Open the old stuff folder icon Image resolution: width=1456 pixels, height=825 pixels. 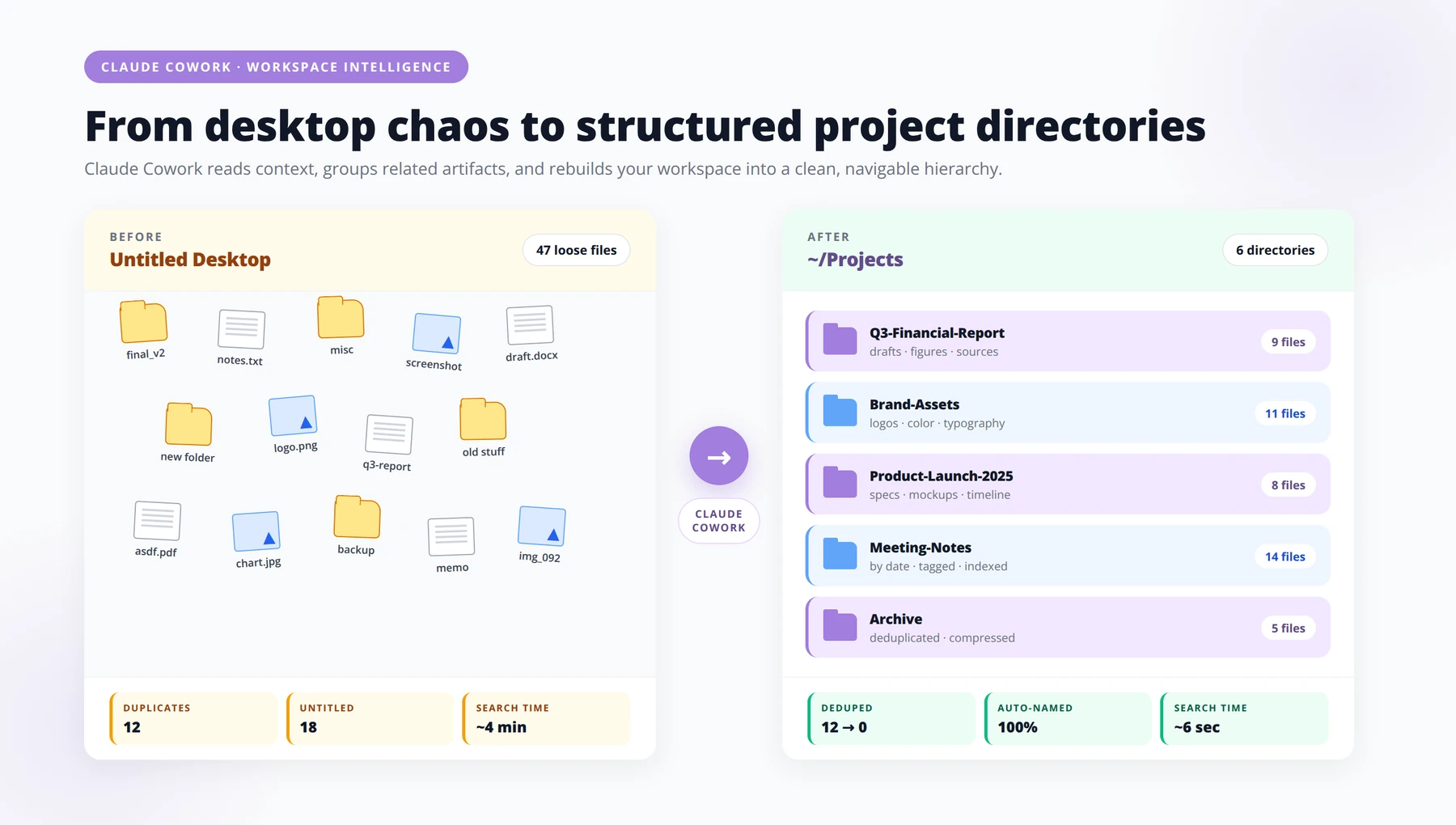tap(483, 419)
